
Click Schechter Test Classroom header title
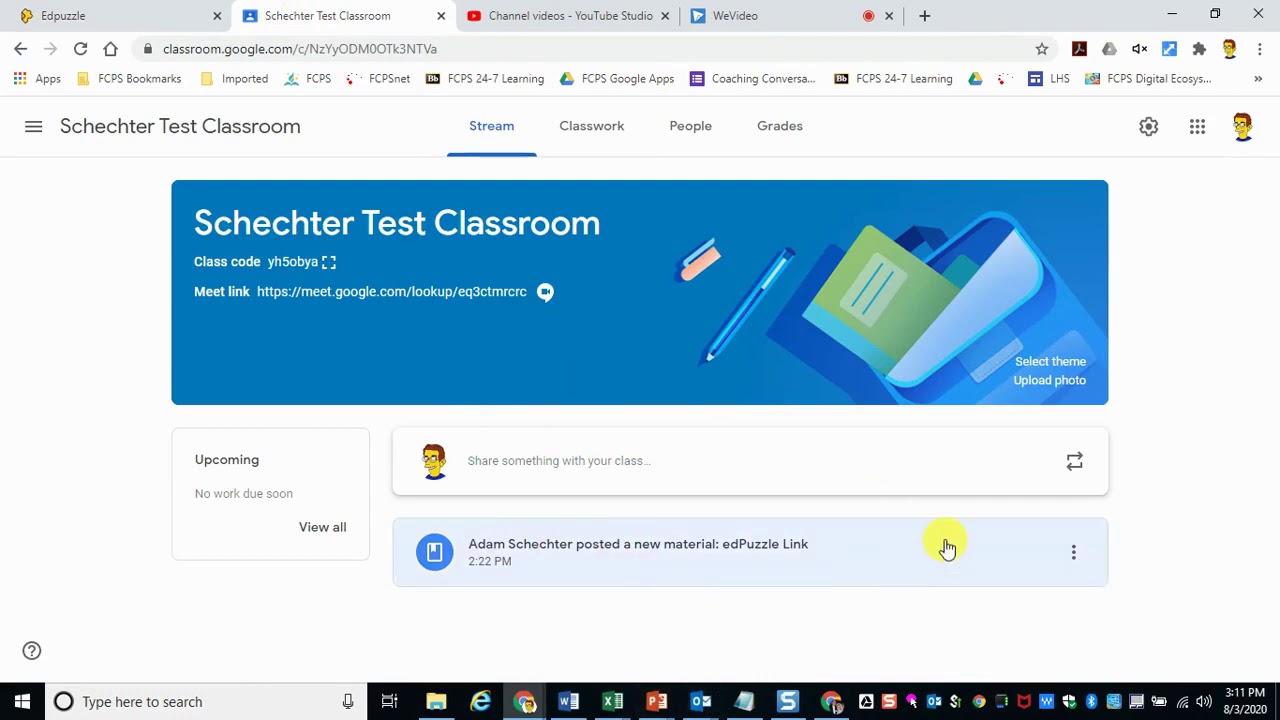point(180,126)
